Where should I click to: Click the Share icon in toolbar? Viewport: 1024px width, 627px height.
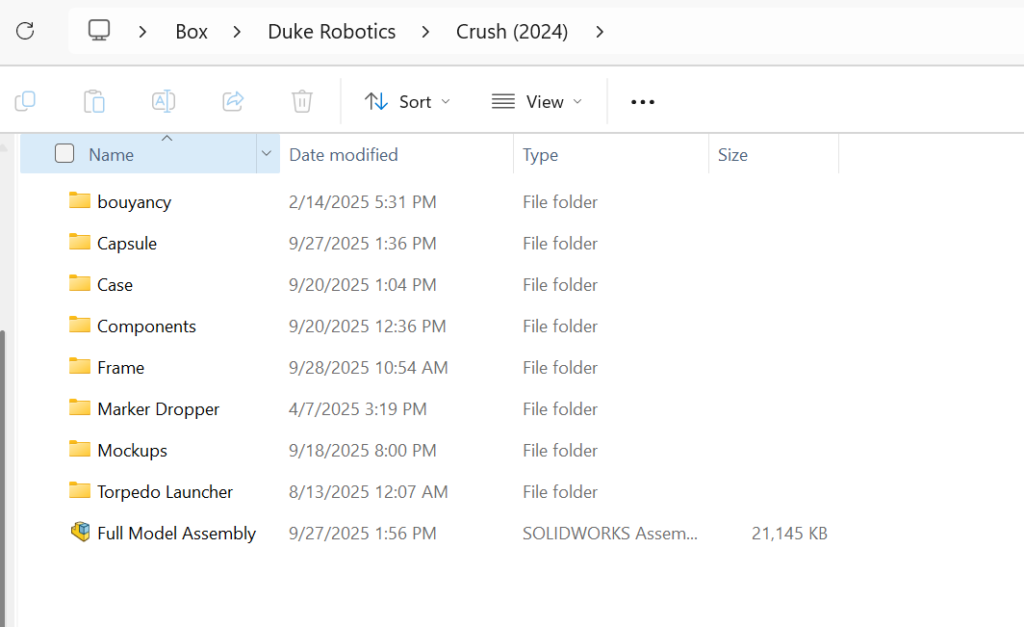tap(233, 101)
